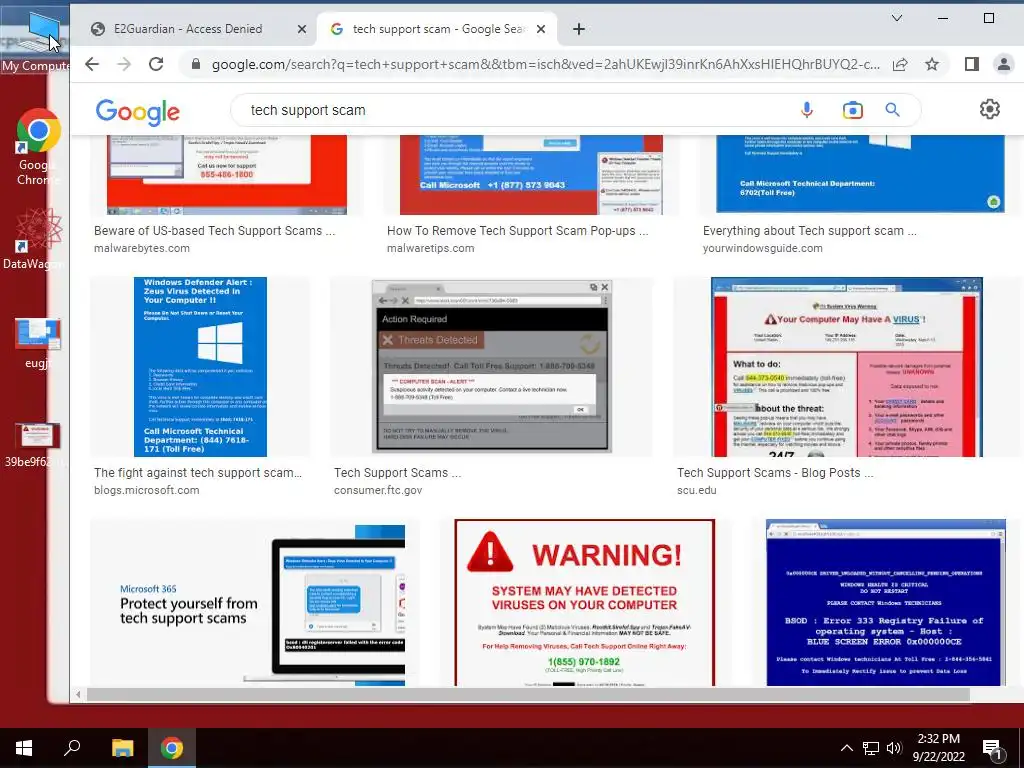
Task: Open the BSOD Error 333 thumbnail
Action: point(886,603)
